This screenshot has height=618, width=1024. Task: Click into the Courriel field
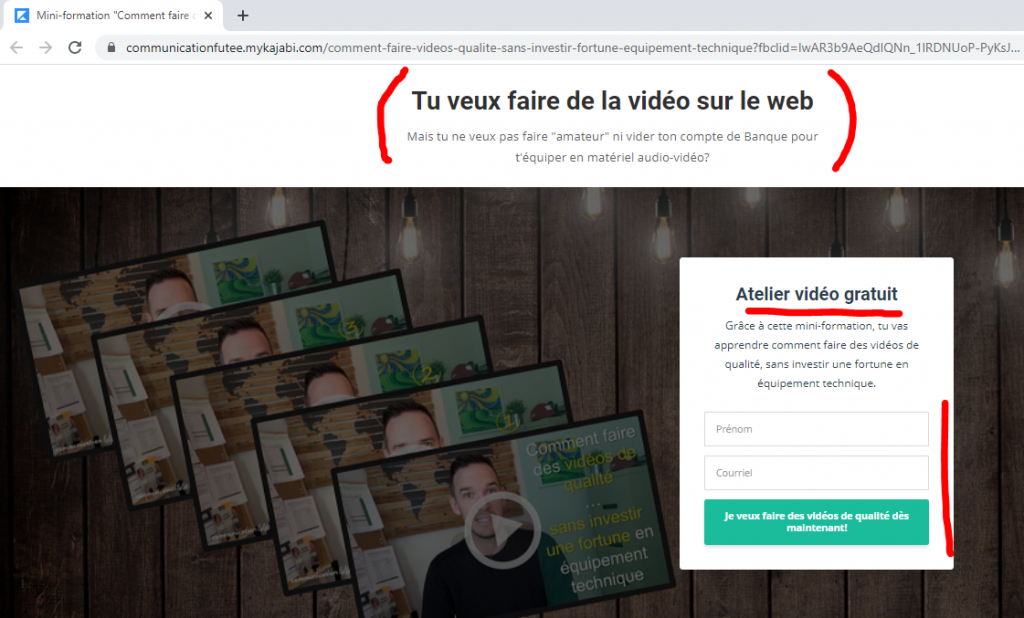816,472
